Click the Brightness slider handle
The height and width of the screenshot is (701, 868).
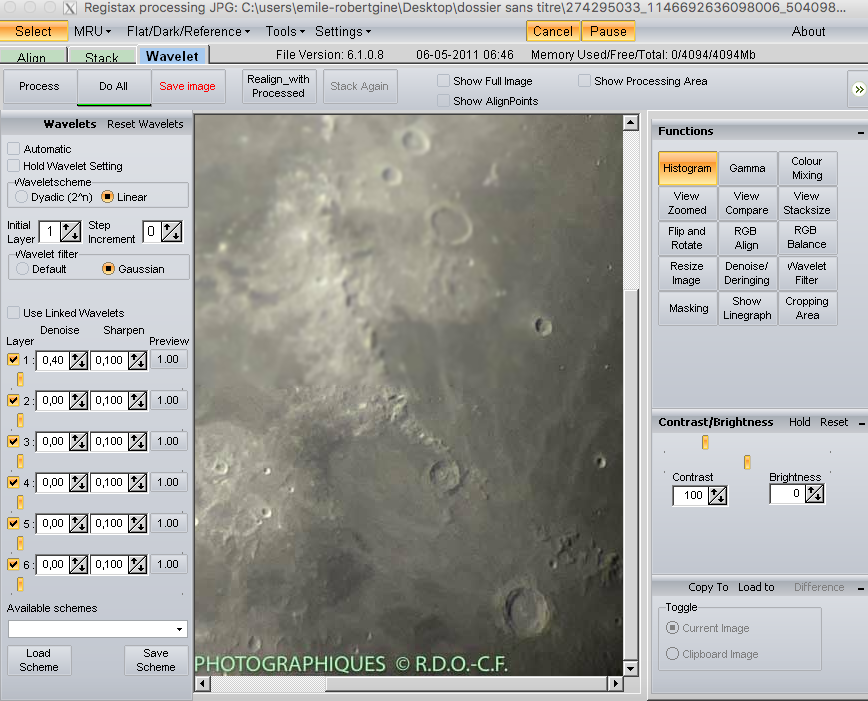click(x=747, y=462)
